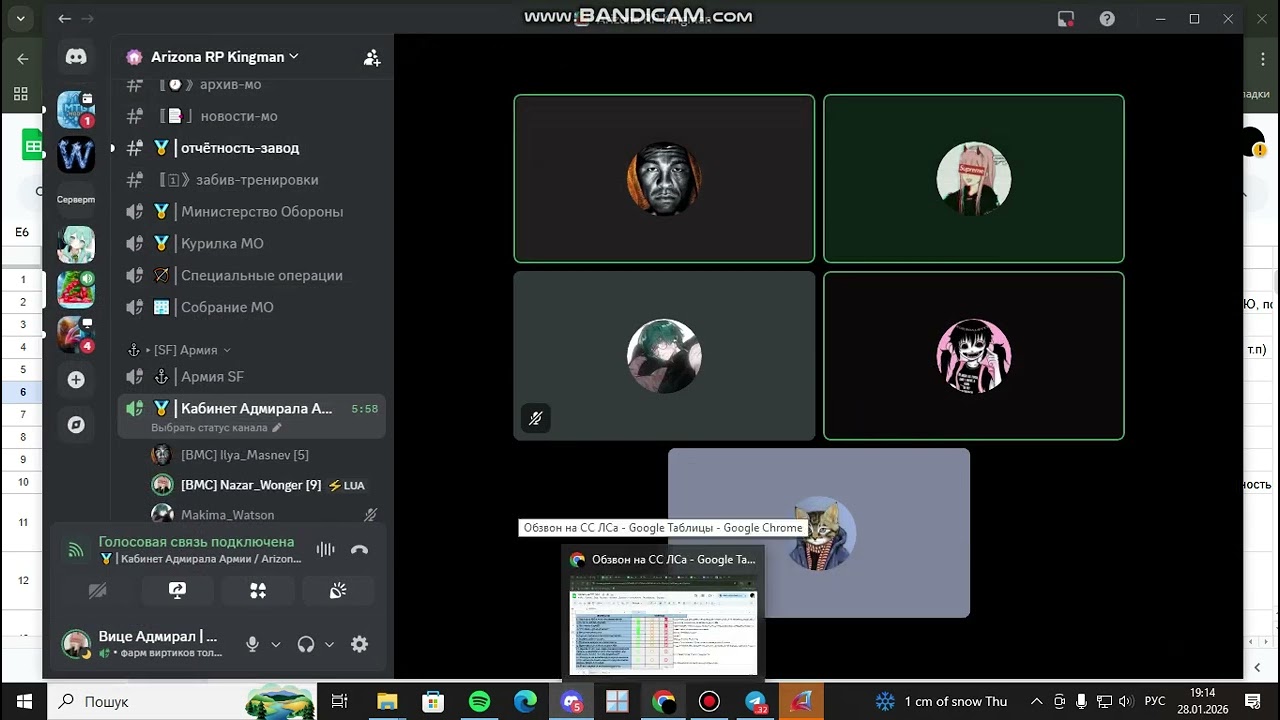
Task: Open the voice connection signal info icon
Action: [x=75, y=549]
